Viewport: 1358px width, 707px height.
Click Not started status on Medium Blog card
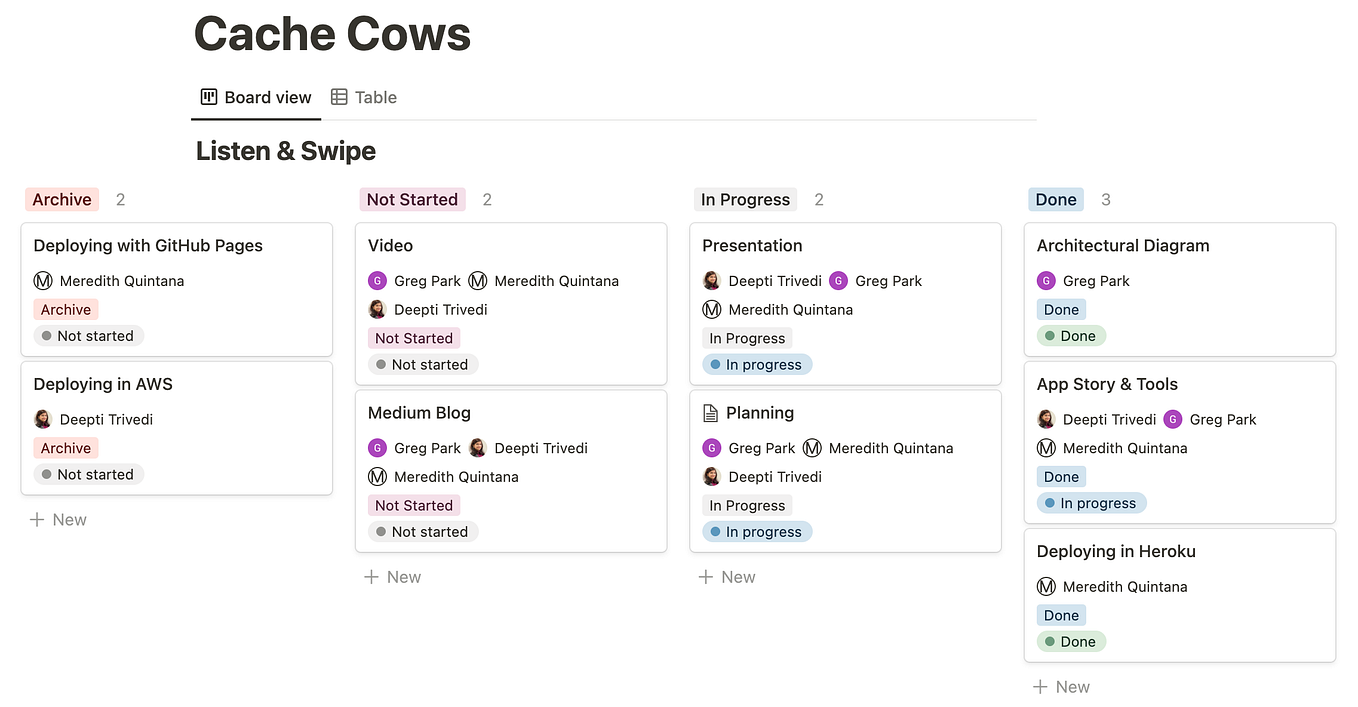coord(423,532)
